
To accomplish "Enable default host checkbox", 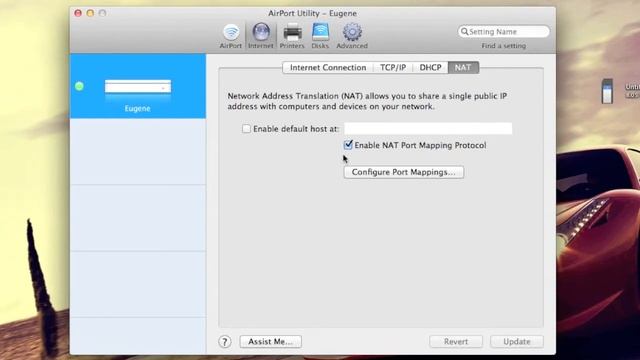I will click(x=246, y=129).
